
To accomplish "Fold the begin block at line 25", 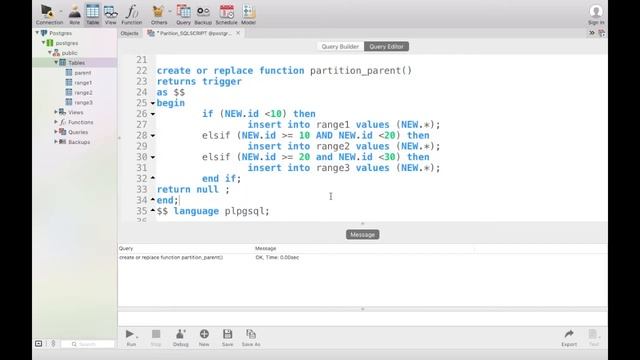I will [153, 103].
